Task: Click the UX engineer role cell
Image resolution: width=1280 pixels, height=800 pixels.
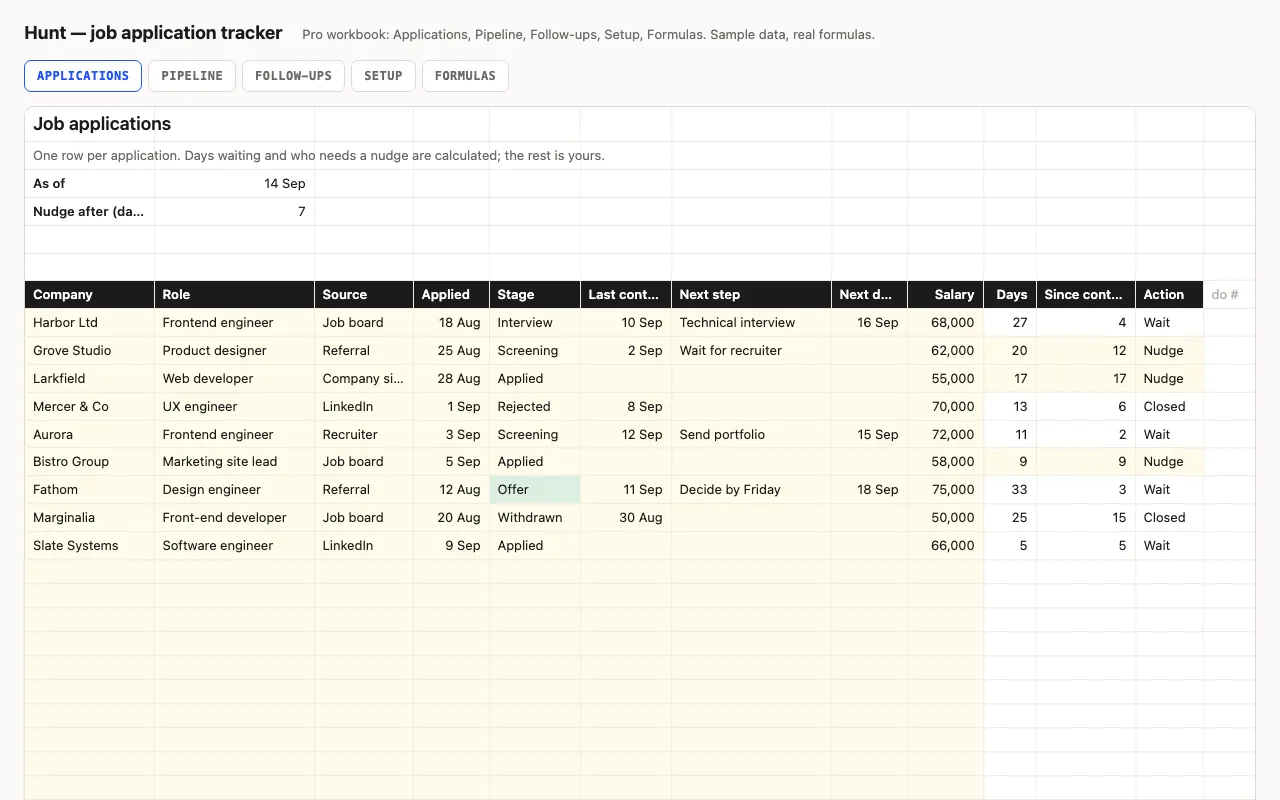Action: click(234, 407)
